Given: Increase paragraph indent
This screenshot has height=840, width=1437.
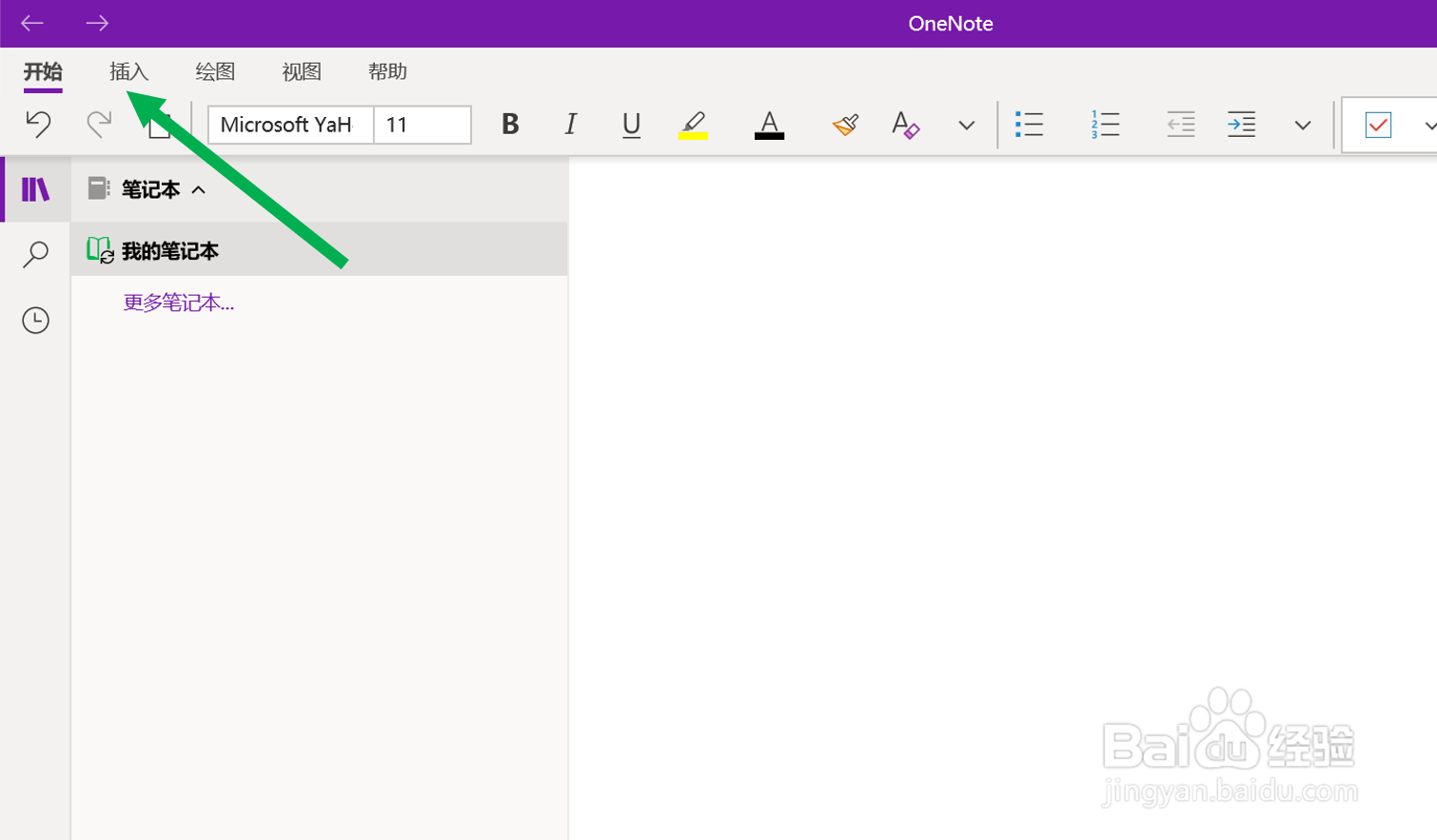Looking at the screenshot, I should coord(1241,125).
